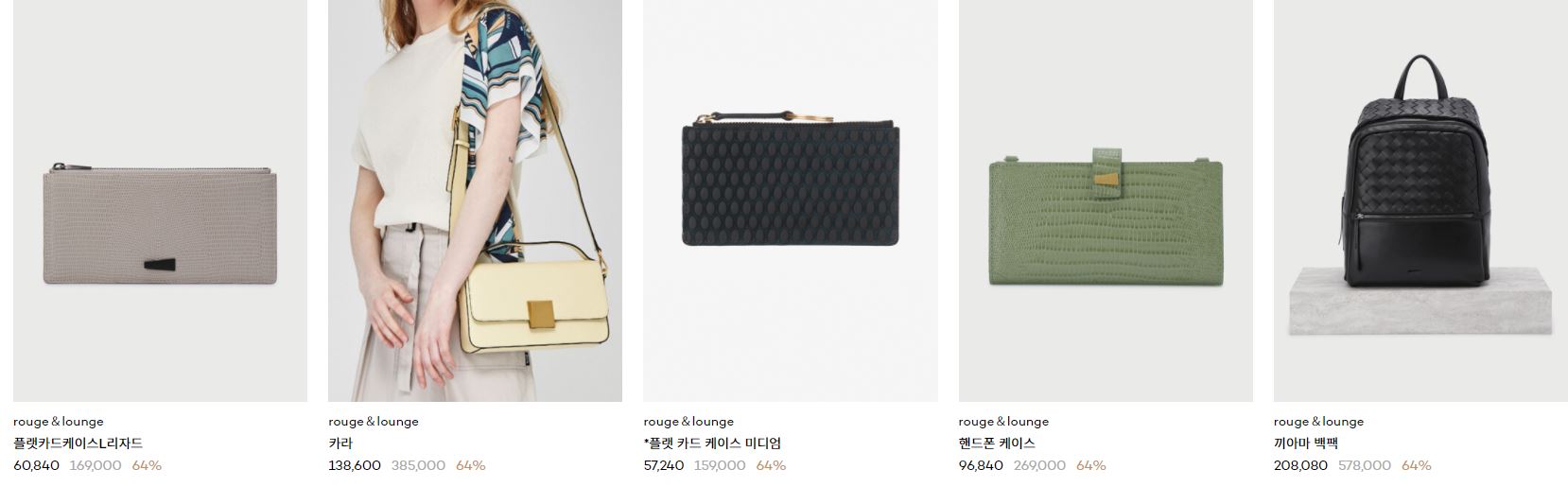
Task: Click product name 플랫카드케이스L리자드
Action: point(78,444)
